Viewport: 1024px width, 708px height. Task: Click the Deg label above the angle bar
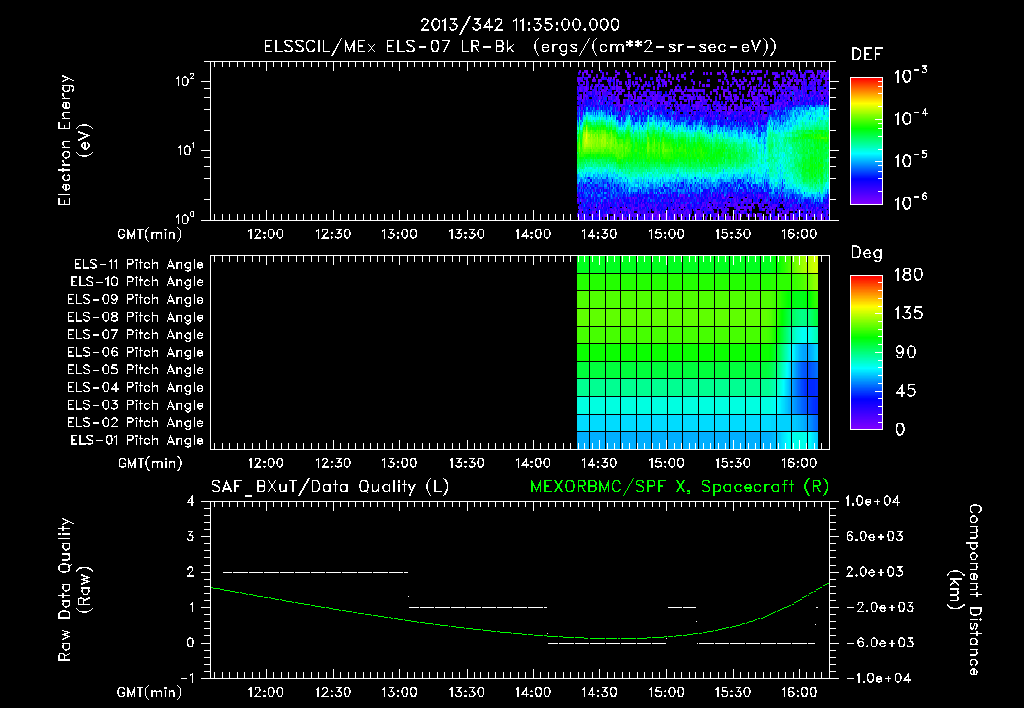[x=867, y=253]
